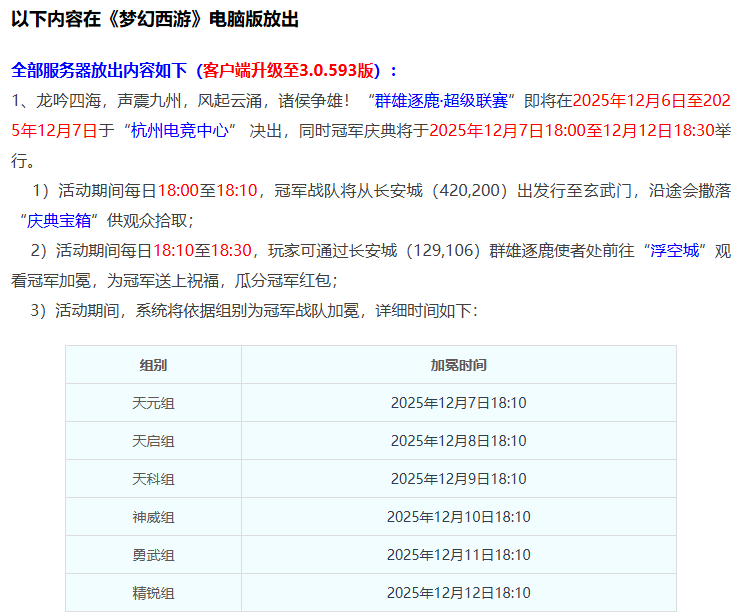Click the red text "客户端升级至3.0.593版"
Screen dimensions: 741x616
pyautogui.click(x=288, y=71)
